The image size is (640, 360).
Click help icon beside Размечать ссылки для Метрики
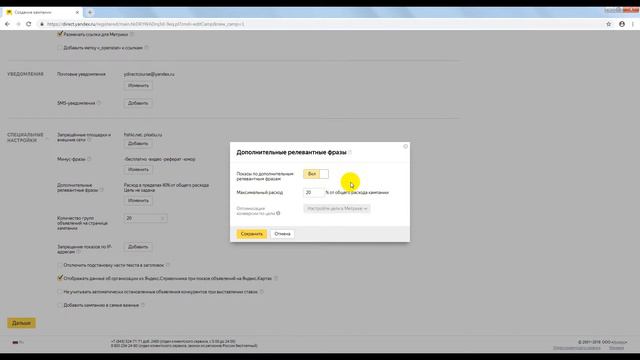tap(132, 34)
